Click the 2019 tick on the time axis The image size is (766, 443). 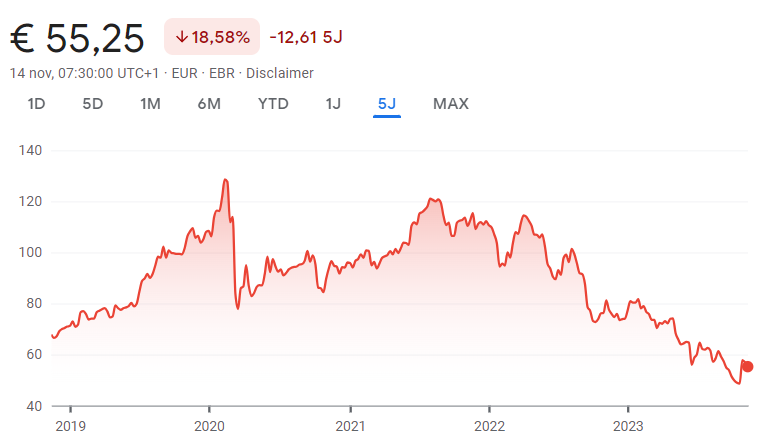pos(70,426)
